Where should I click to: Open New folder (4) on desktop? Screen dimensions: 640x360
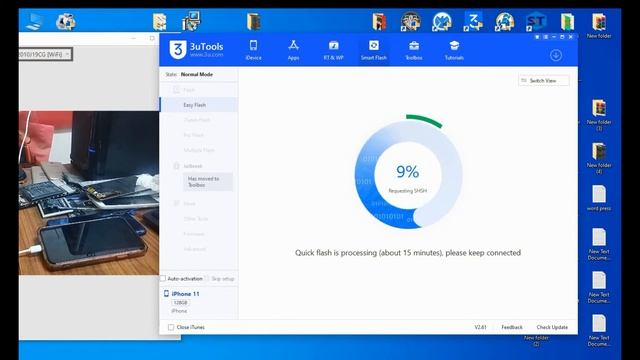599,158
